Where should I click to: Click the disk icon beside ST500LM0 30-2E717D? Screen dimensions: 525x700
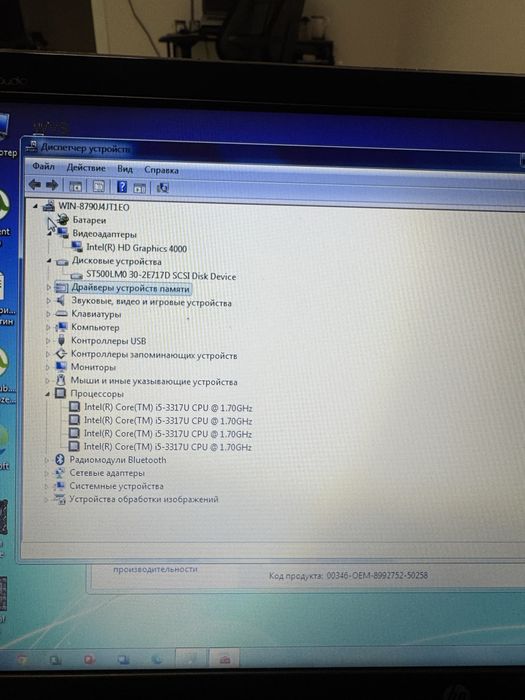pyautogui.click(x=76, y=276)
